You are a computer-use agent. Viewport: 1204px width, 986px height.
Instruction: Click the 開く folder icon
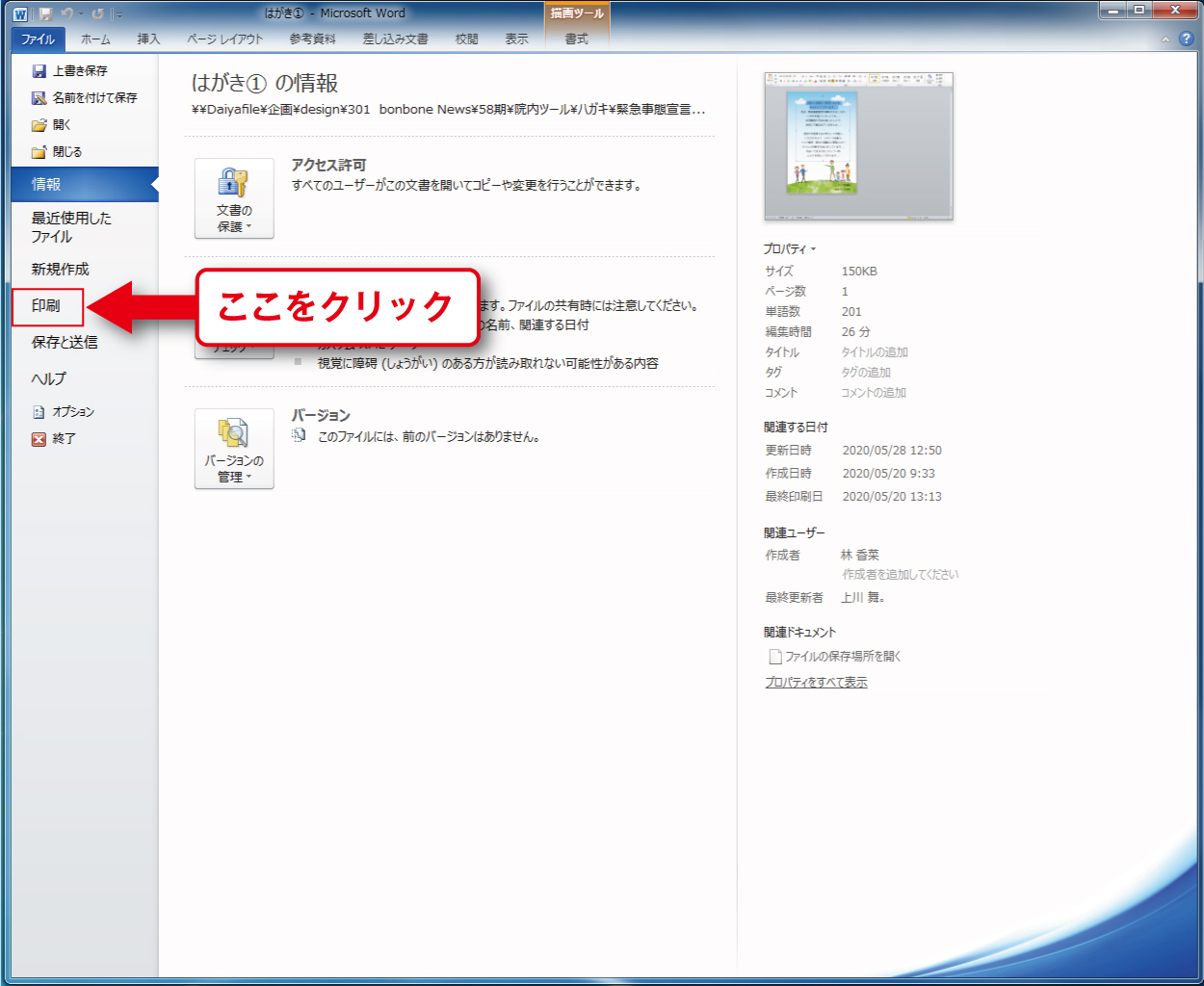click(x=39, y=125)
